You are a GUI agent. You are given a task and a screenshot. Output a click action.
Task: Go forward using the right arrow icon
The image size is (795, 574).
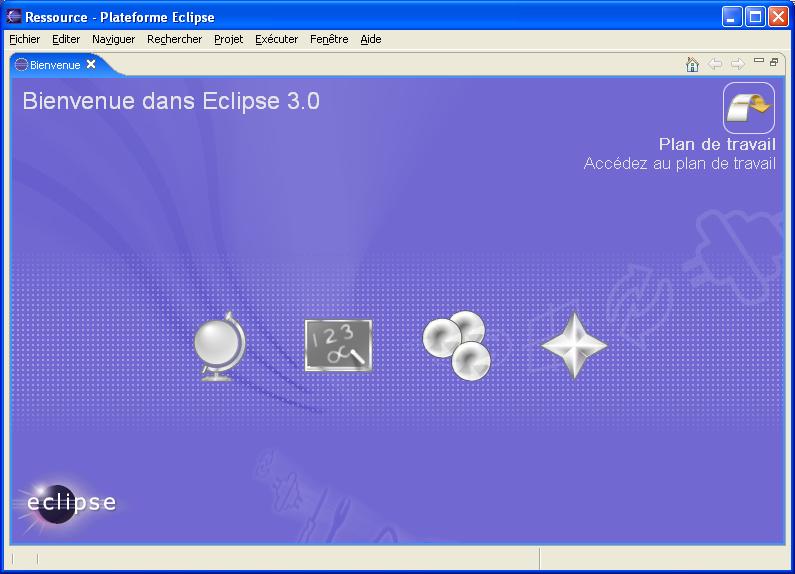738,64
